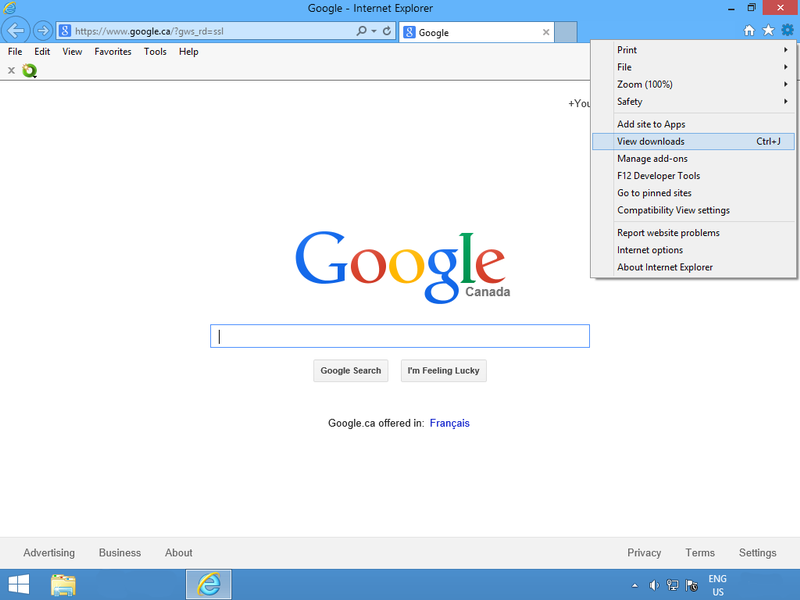Open the Settings footer link
This screenshot has height=600, width=800.
pyautogui.click(x=758, y=553)
